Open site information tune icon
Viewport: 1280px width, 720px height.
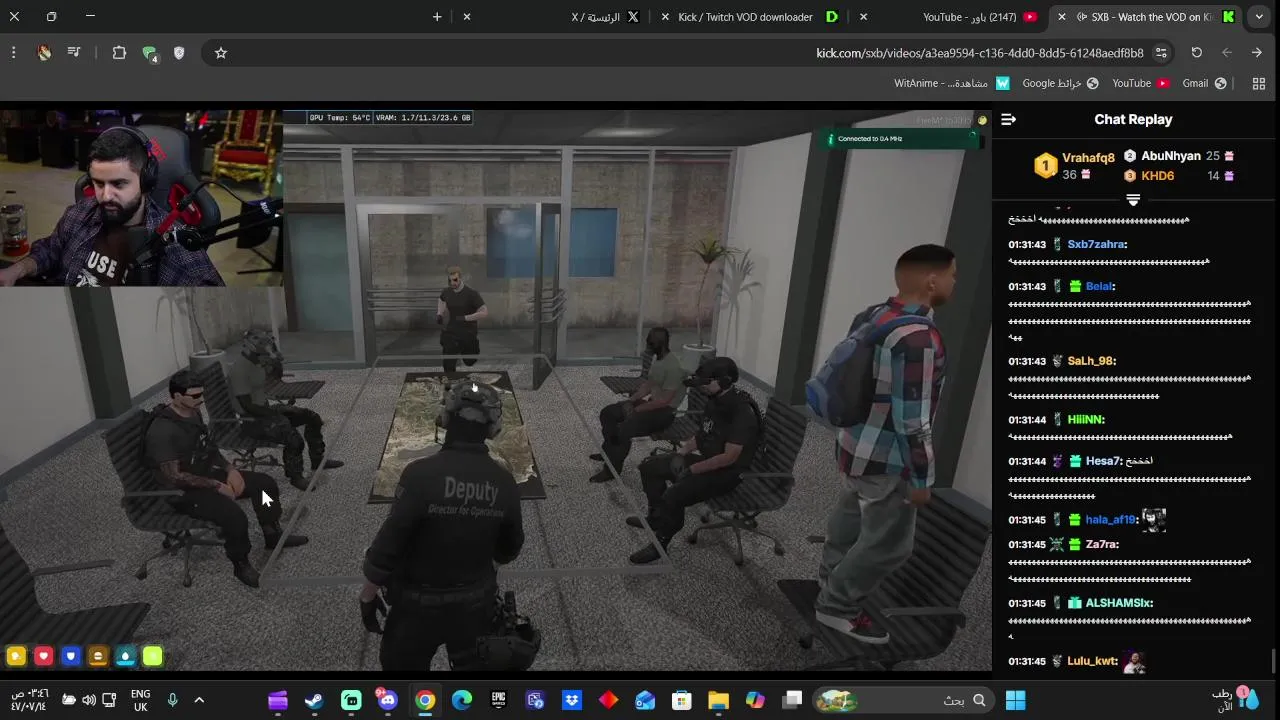pyautogui.click(x=1161, y=53)
